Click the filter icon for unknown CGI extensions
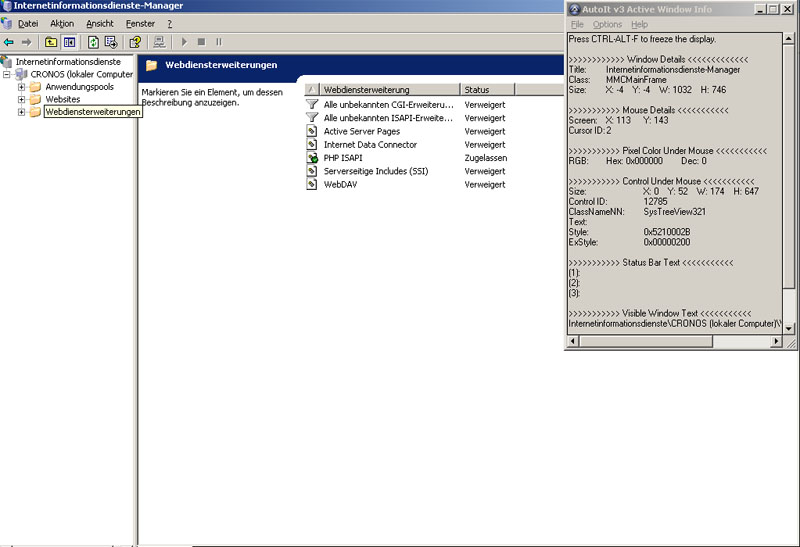The width and height of the screenshot is (800, 547). pyautogui.click(x=312, y=105)
